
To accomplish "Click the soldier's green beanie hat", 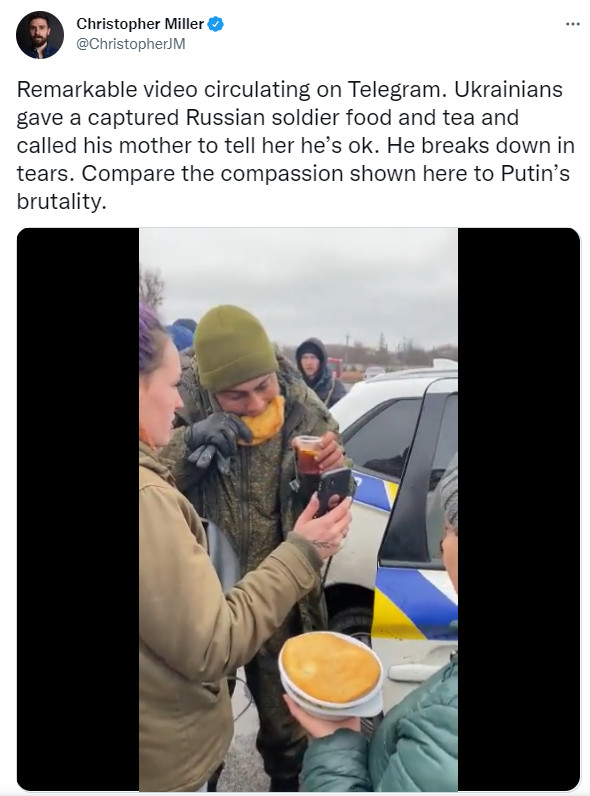I will tap(234, 347).
